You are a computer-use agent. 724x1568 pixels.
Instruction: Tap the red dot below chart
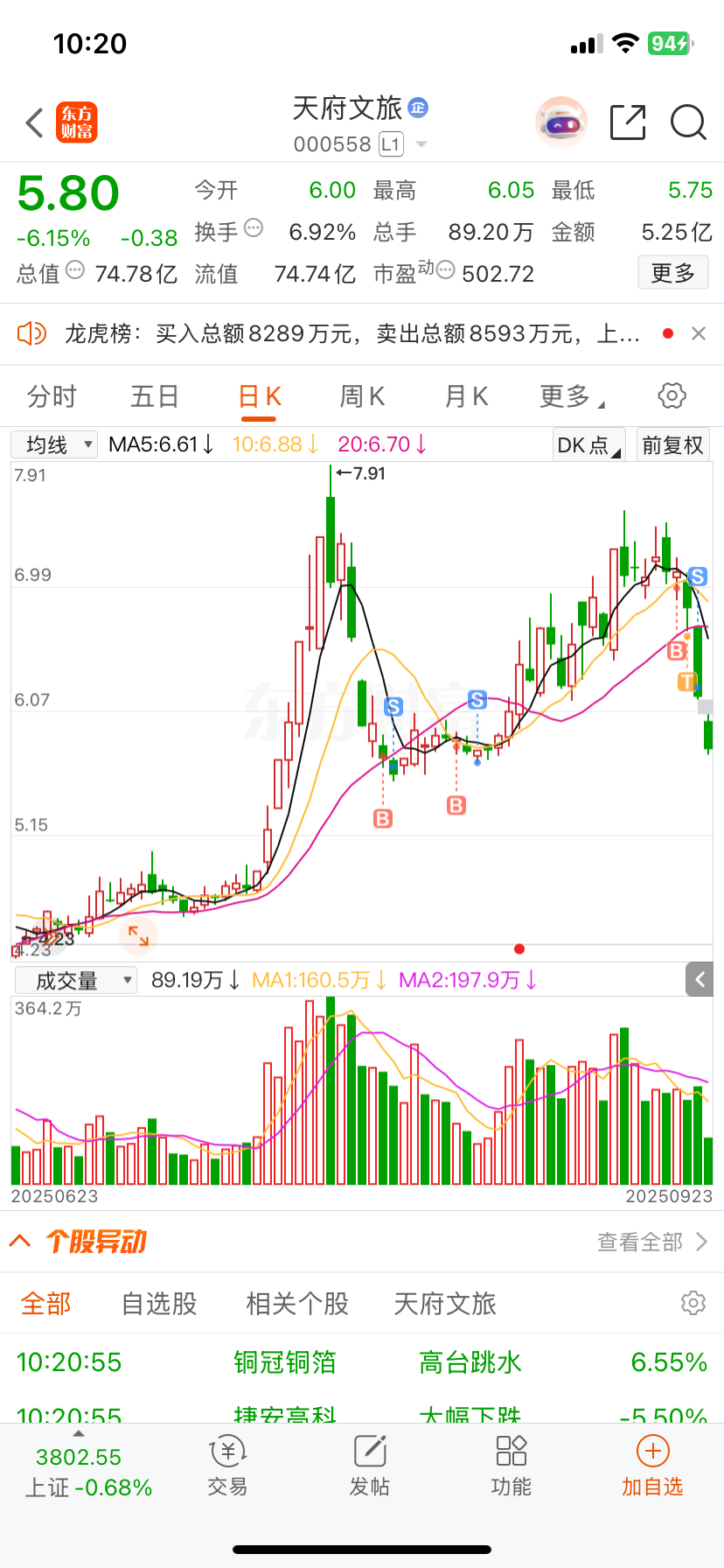click(519, 949)
